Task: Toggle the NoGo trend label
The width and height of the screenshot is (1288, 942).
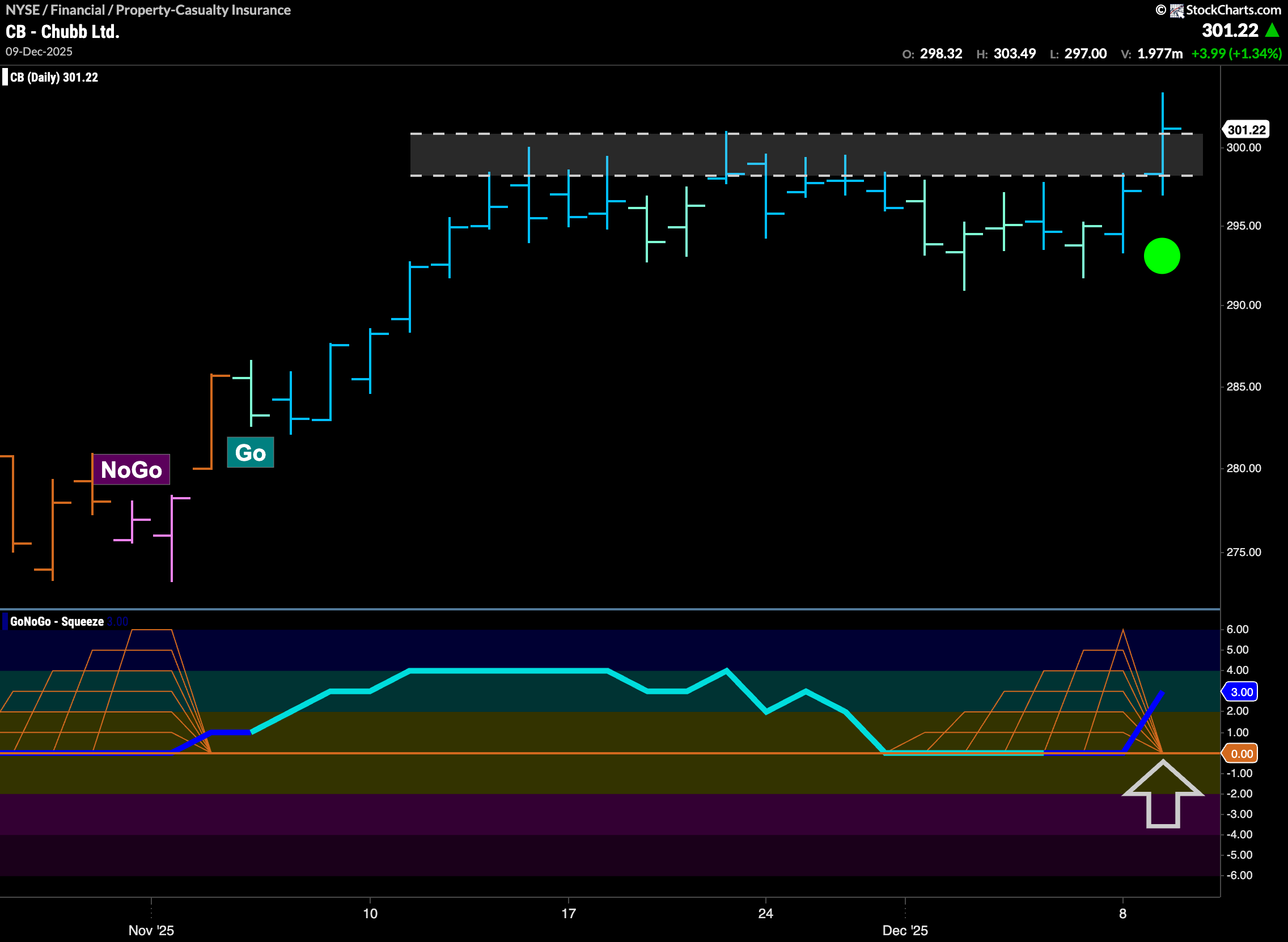Action: [132, 470]
